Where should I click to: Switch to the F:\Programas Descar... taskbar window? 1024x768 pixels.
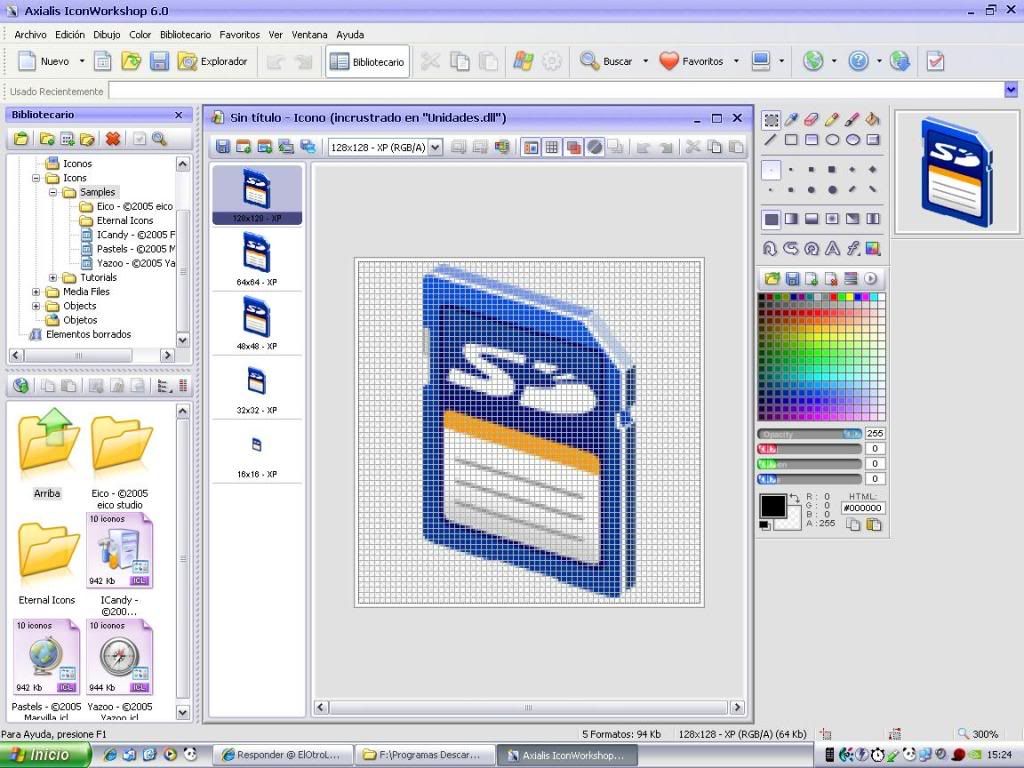[426, 755]
